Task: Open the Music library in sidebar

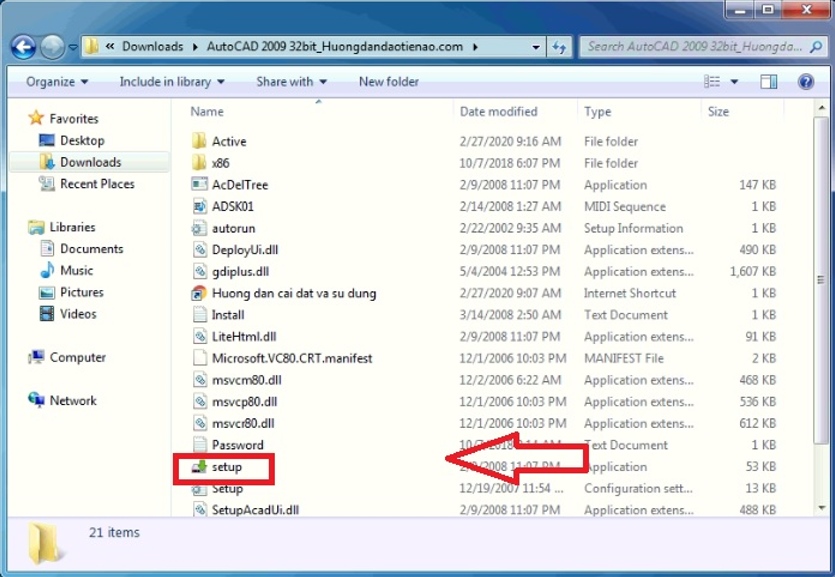Action: (x=76, y=270)
